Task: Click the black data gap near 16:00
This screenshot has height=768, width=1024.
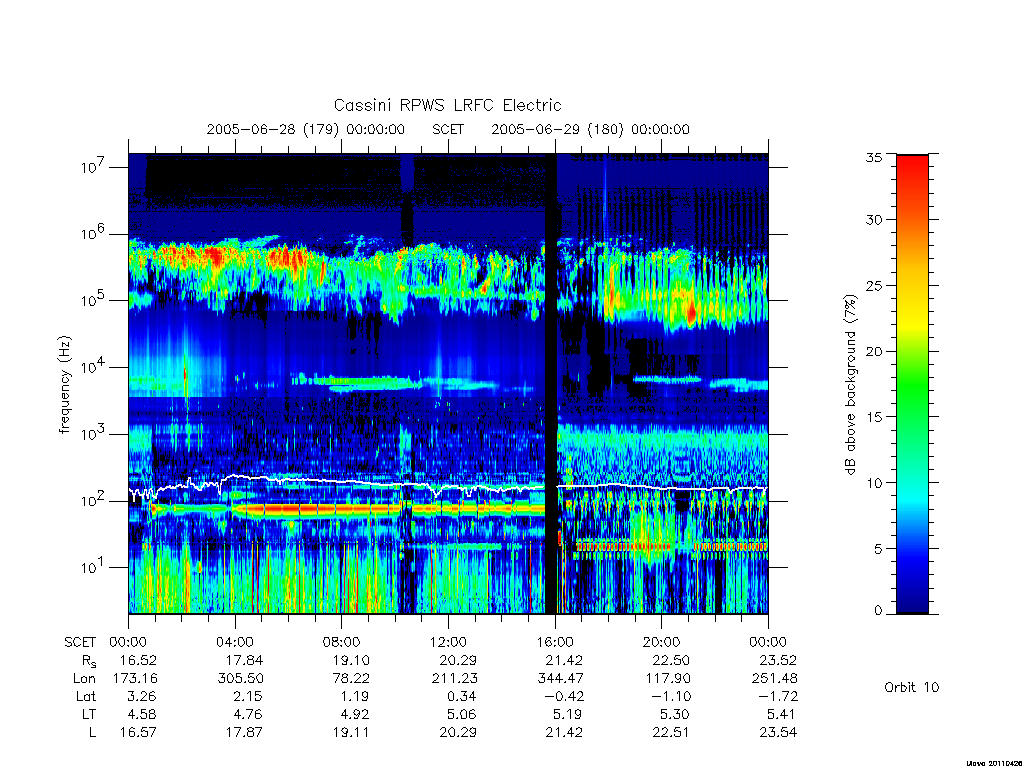Action: click(551, 384)
